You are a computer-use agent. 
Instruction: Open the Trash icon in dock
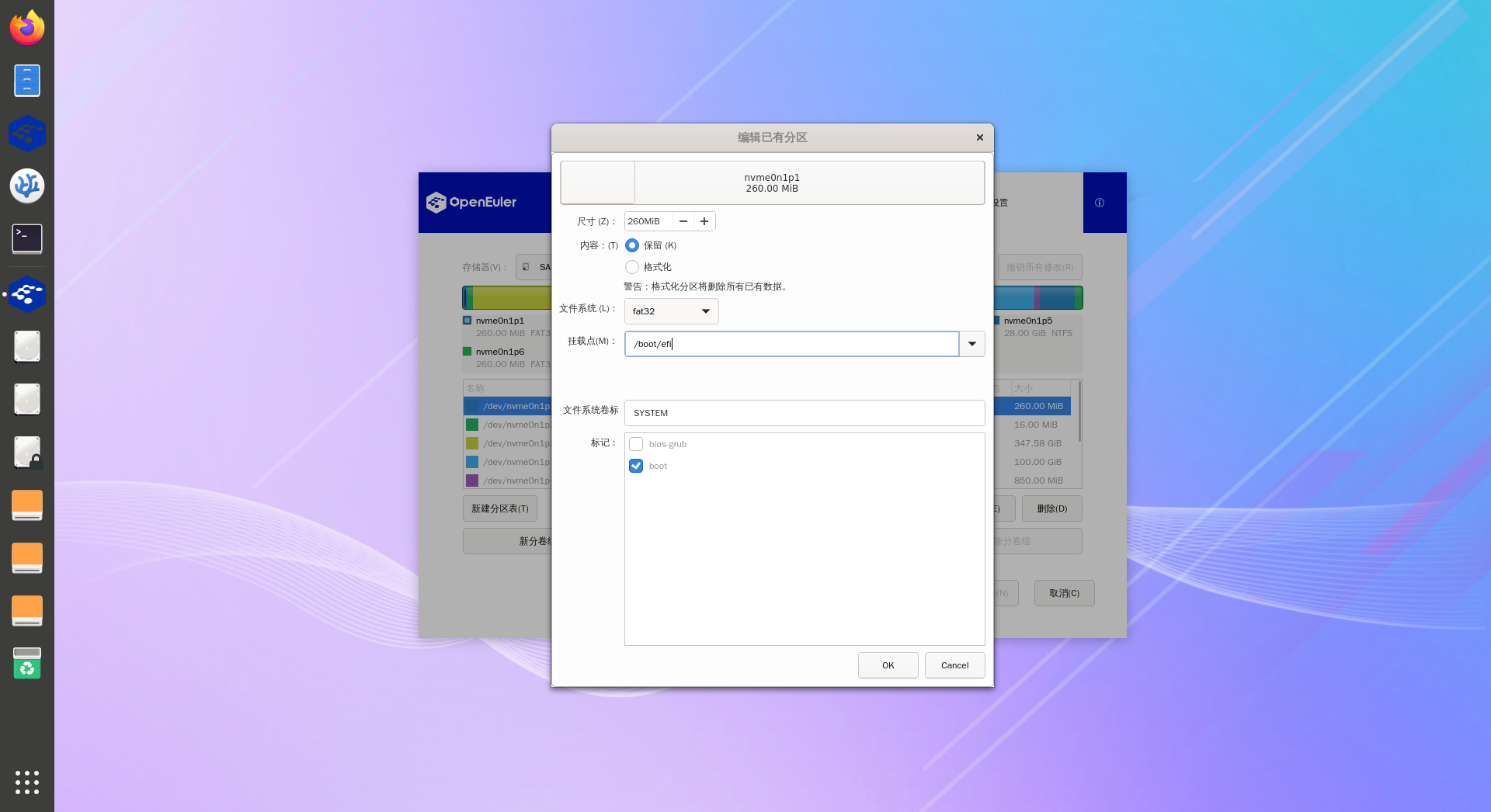[x=27, y=664]
